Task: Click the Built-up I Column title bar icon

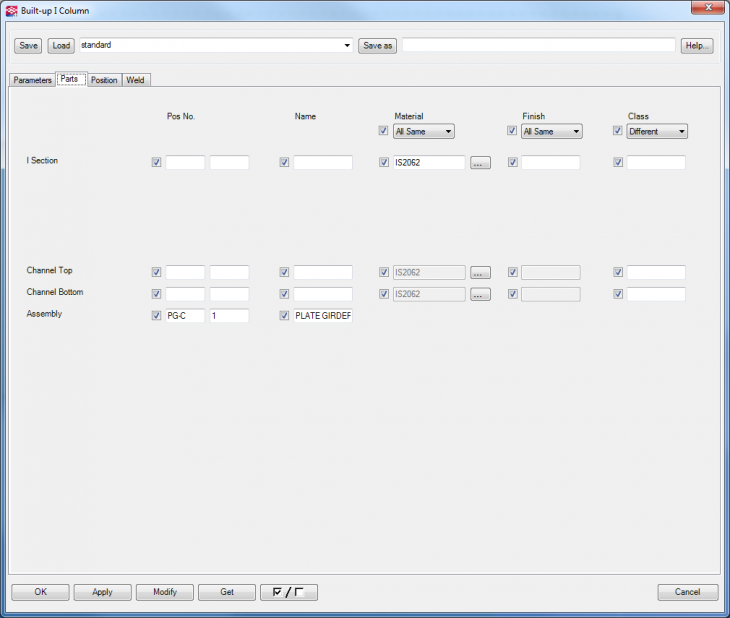Action: [12, 9]
